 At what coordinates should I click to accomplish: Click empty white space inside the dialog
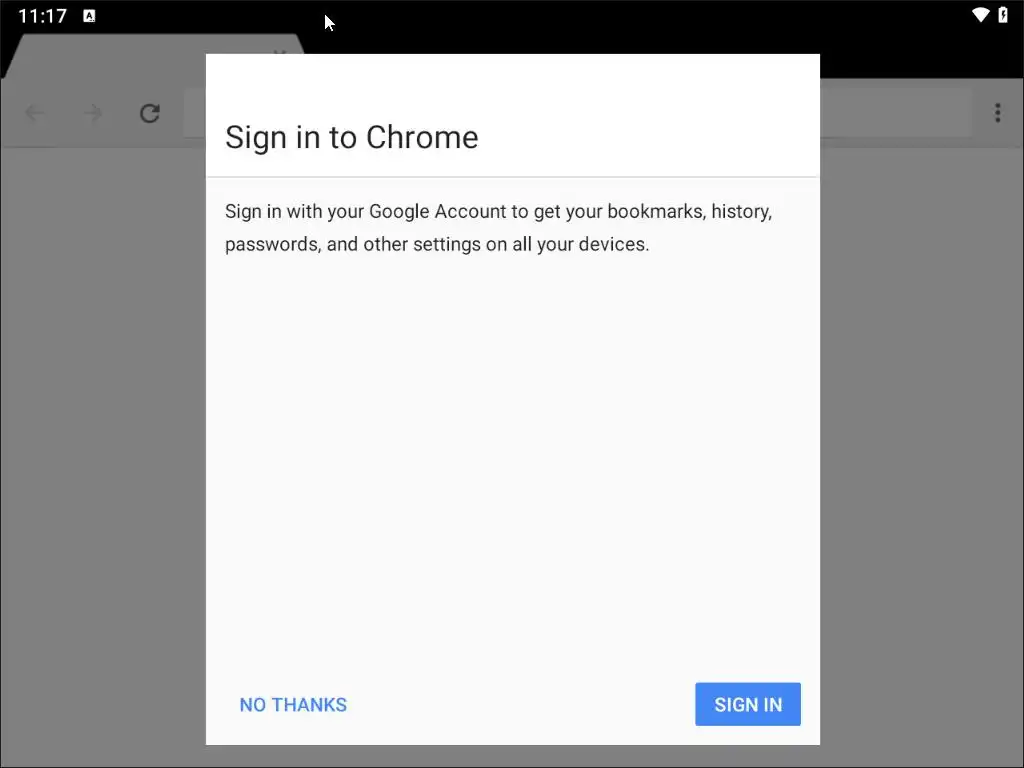pyautogui.click(x=513, y=457)
